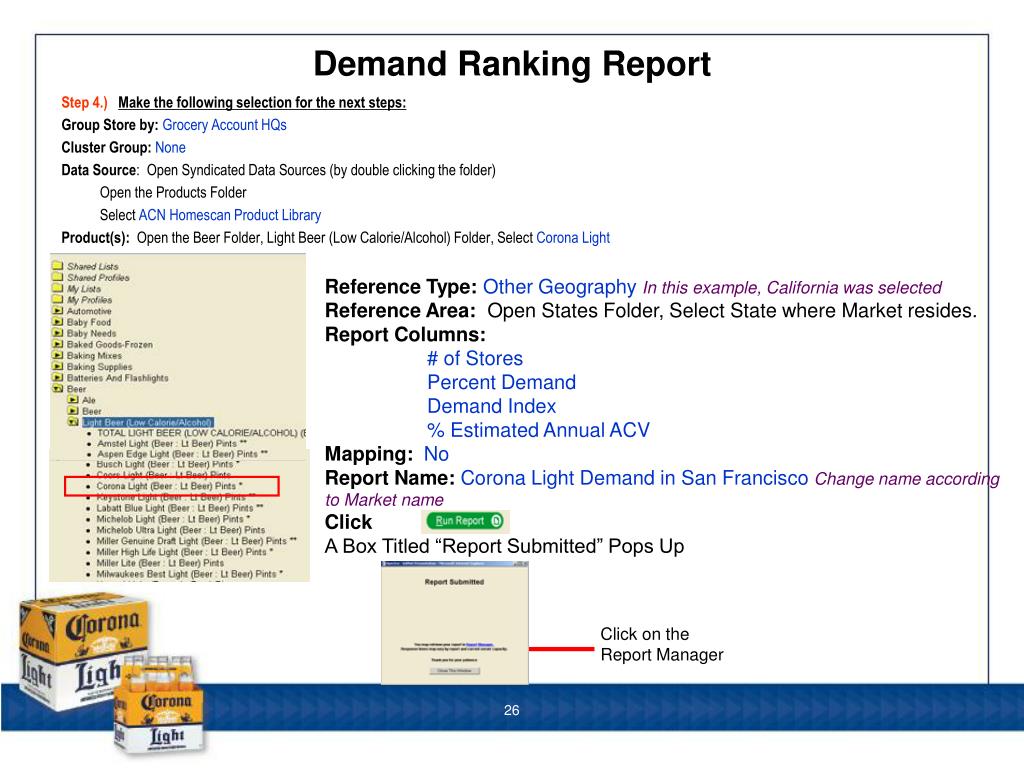Click the 'Click on the Report Manager' caption
The width and height of the screenshot is (1024, 768).
662,644
